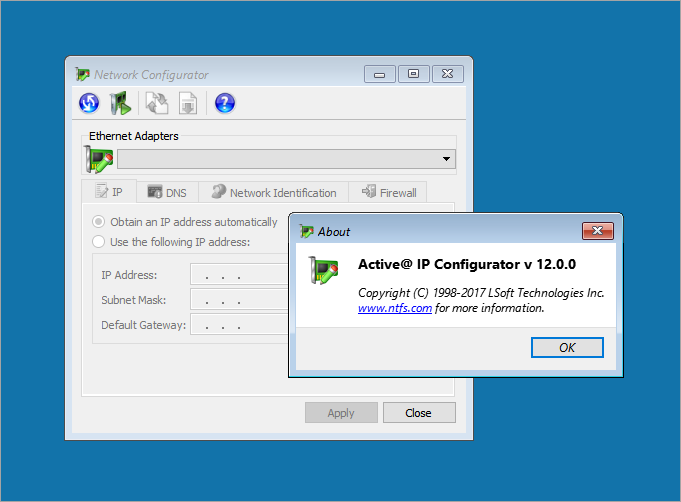Viewport: 681px width, 502px height.
Task: Open the Firewall tab
Action: pyautogui.click(x=388, y=192)
